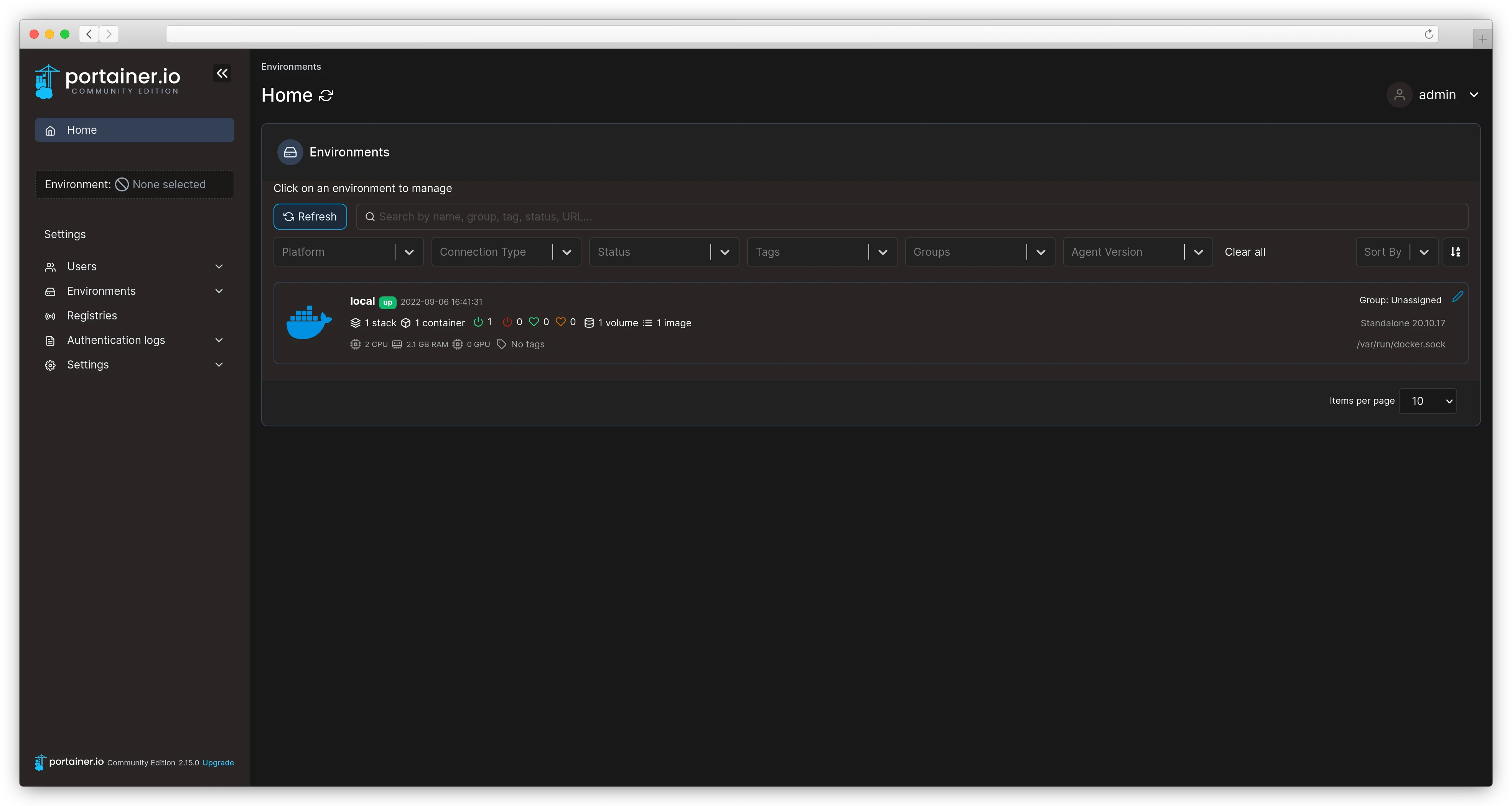Select the Environments icon in the sidebar
Image resolution: width=1512 pixels, height=806 pixels.
pos(51,291)
